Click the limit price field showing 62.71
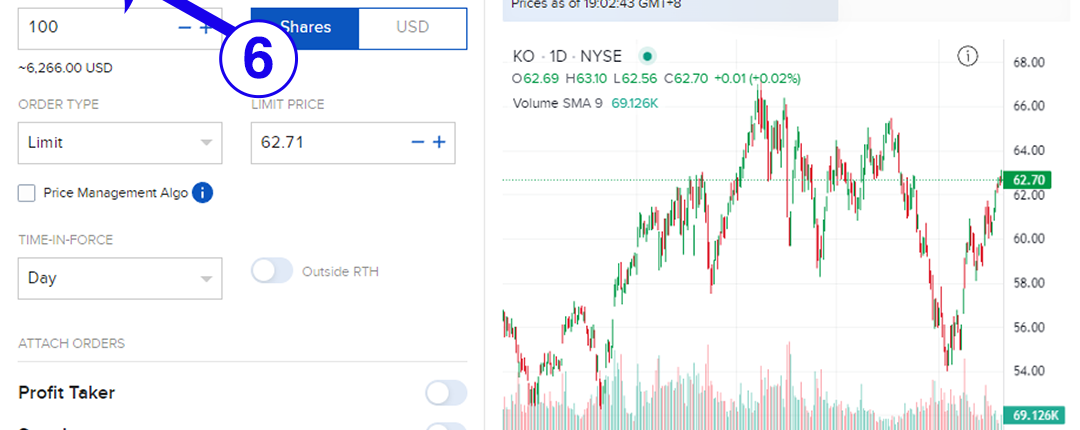The height and width of the screenshot is (430, 1080). tap(330, 142)
